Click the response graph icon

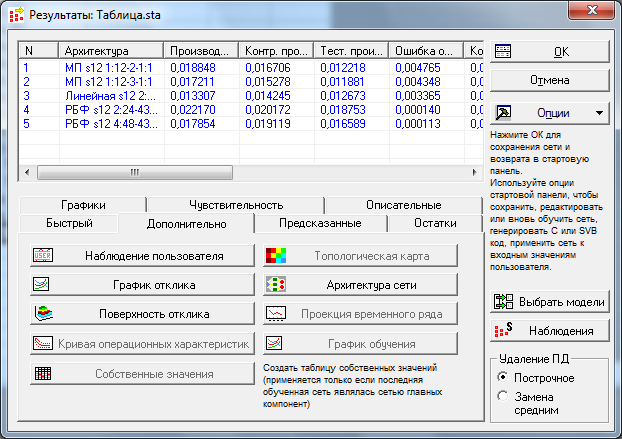[41, 284]
